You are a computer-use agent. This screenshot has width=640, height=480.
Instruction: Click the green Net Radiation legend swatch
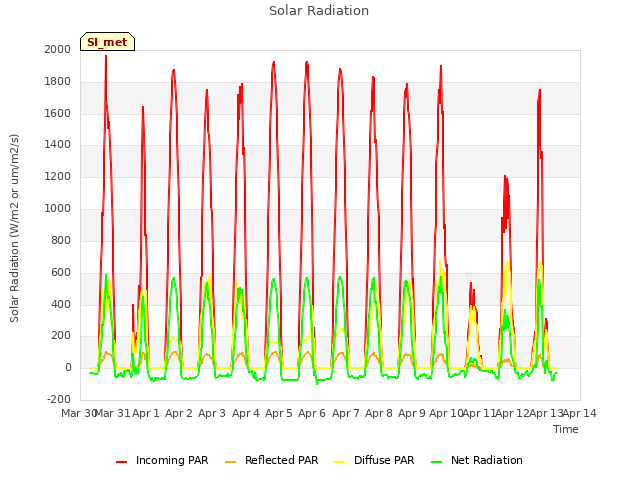[437, 462]
